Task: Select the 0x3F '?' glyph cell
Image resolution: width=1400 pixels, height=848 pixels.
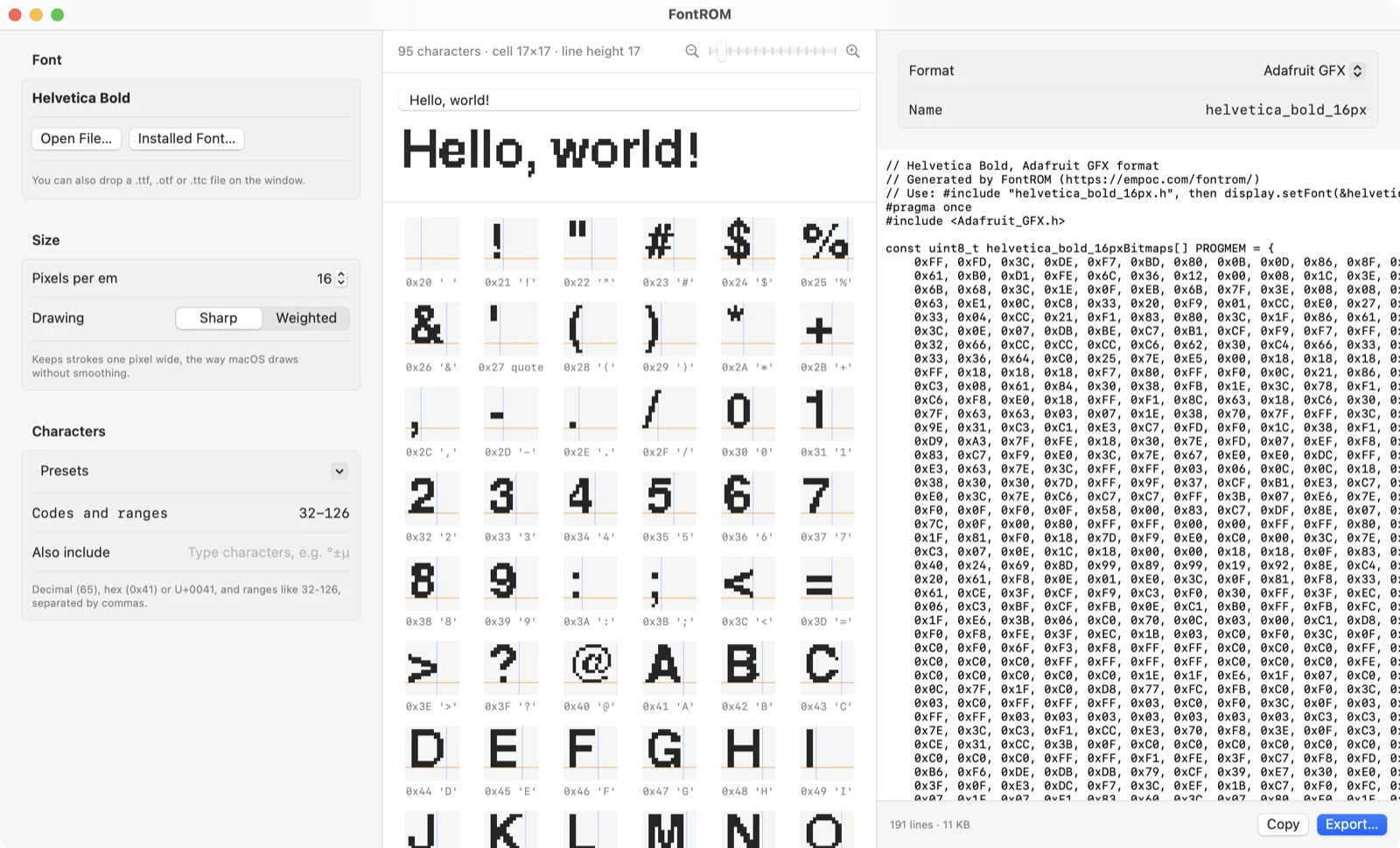Action: point(511,677)
